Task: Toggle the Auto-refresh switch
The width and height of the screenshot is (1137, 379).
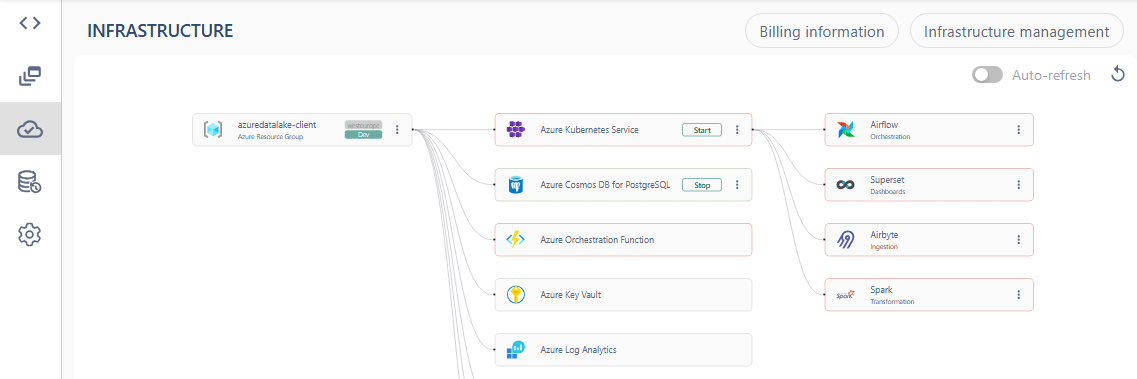Action: 987,75
